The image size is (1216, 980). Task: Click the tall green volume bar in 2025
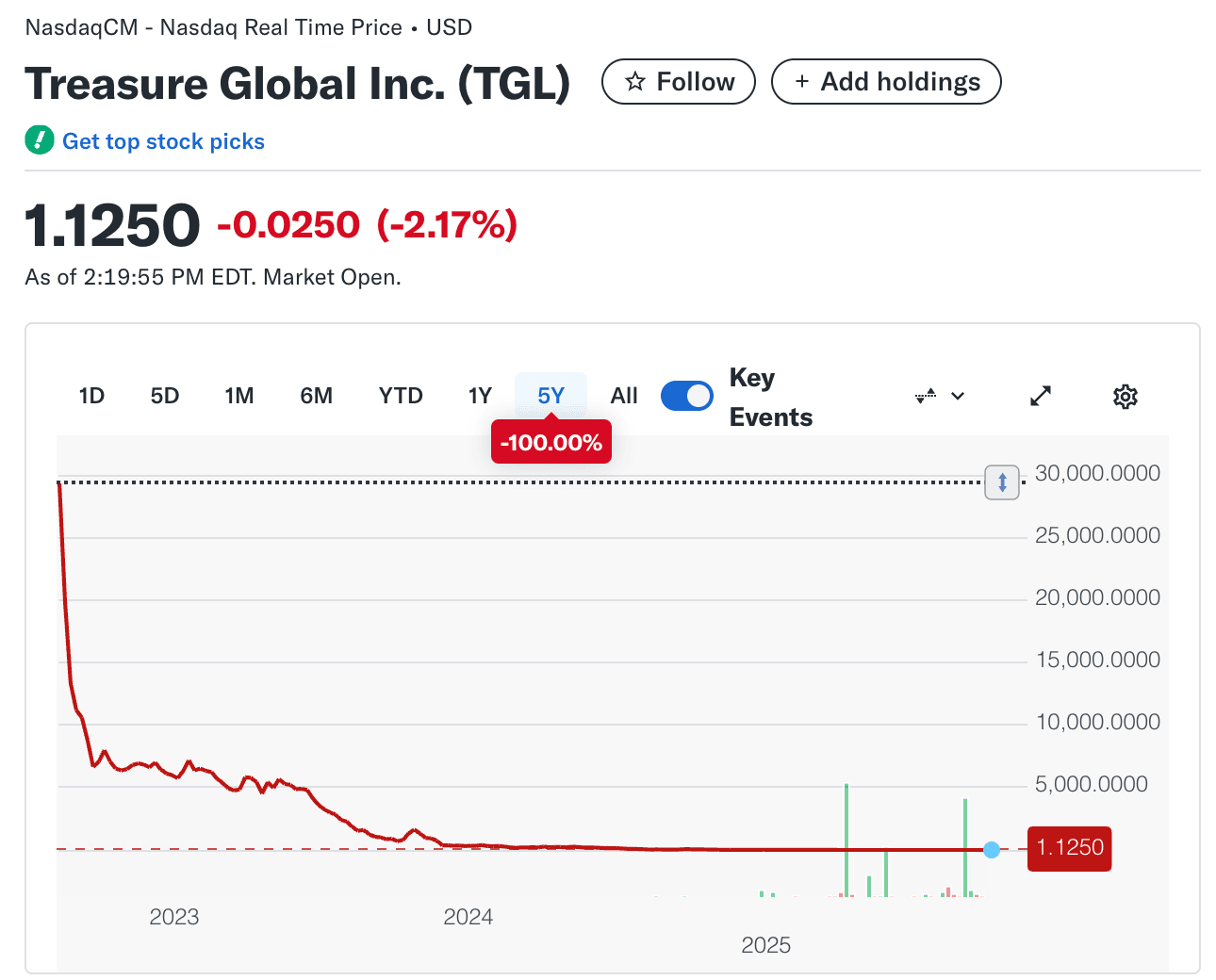click(846, 840)
